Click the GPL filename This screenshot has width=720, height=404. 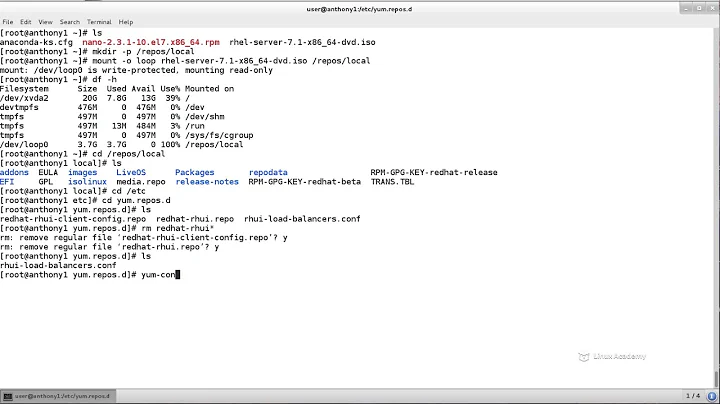46,182
